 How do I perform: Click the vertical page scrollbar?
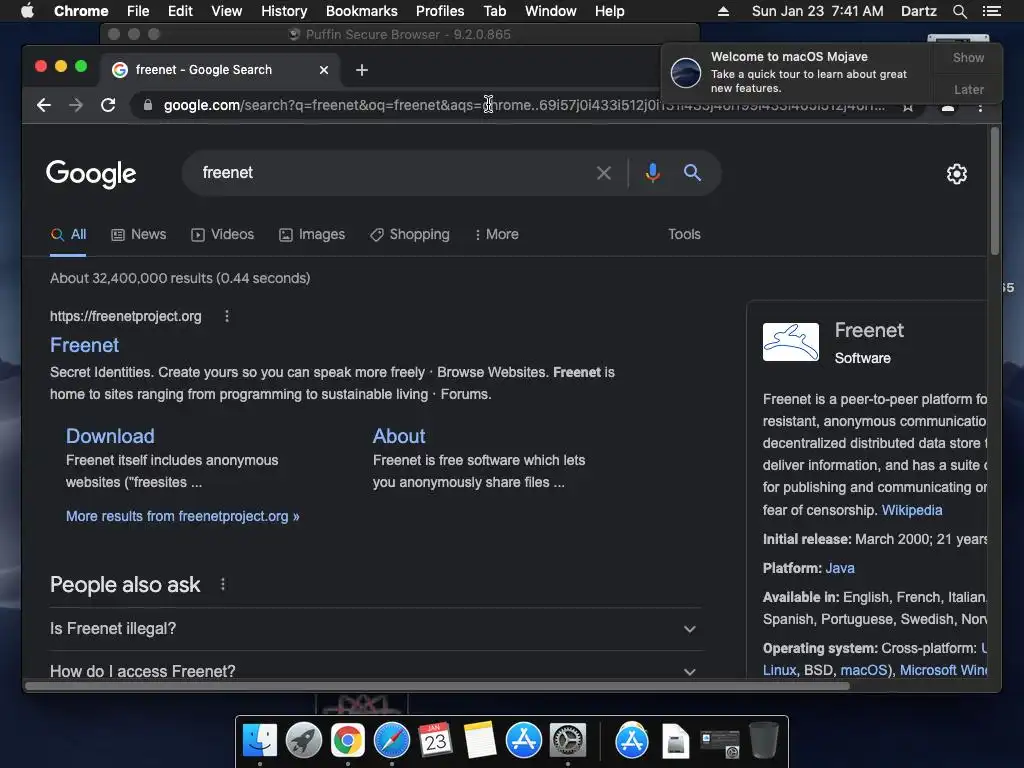click(x=995, y=191)
